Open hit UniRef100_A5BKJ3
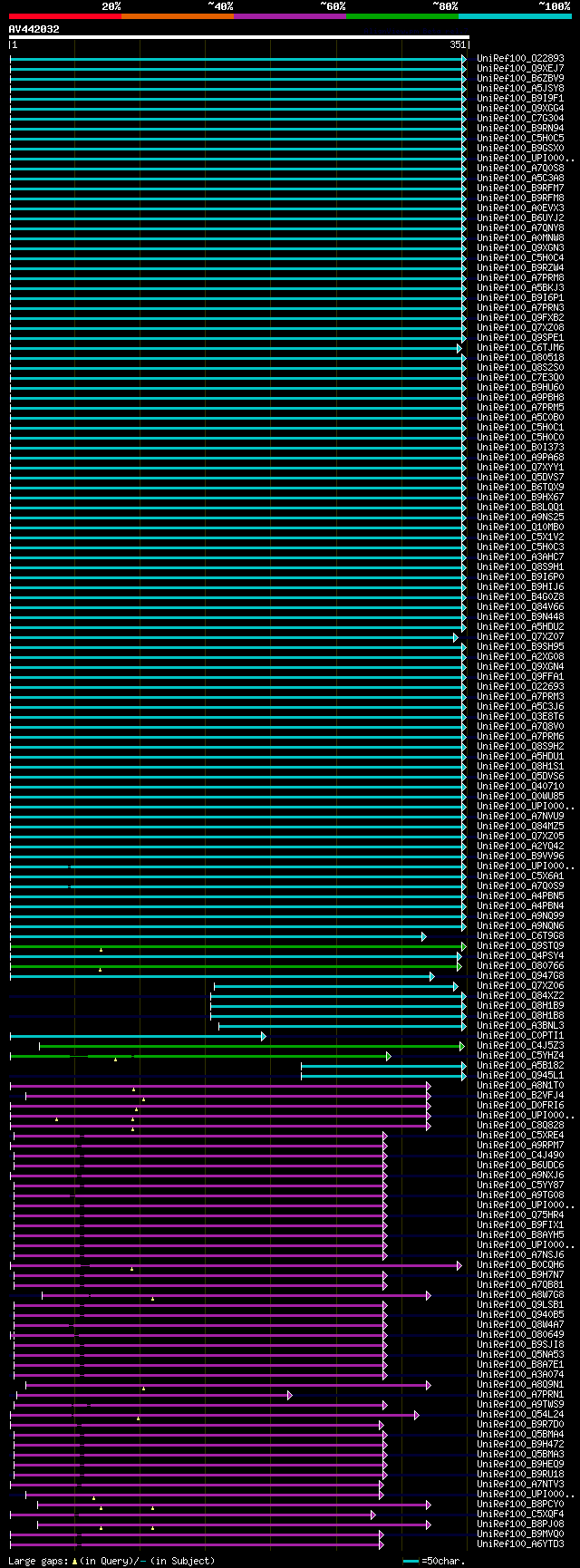Screen dimensions: 580x1568 pyautogui.click(x=520, y=288)
